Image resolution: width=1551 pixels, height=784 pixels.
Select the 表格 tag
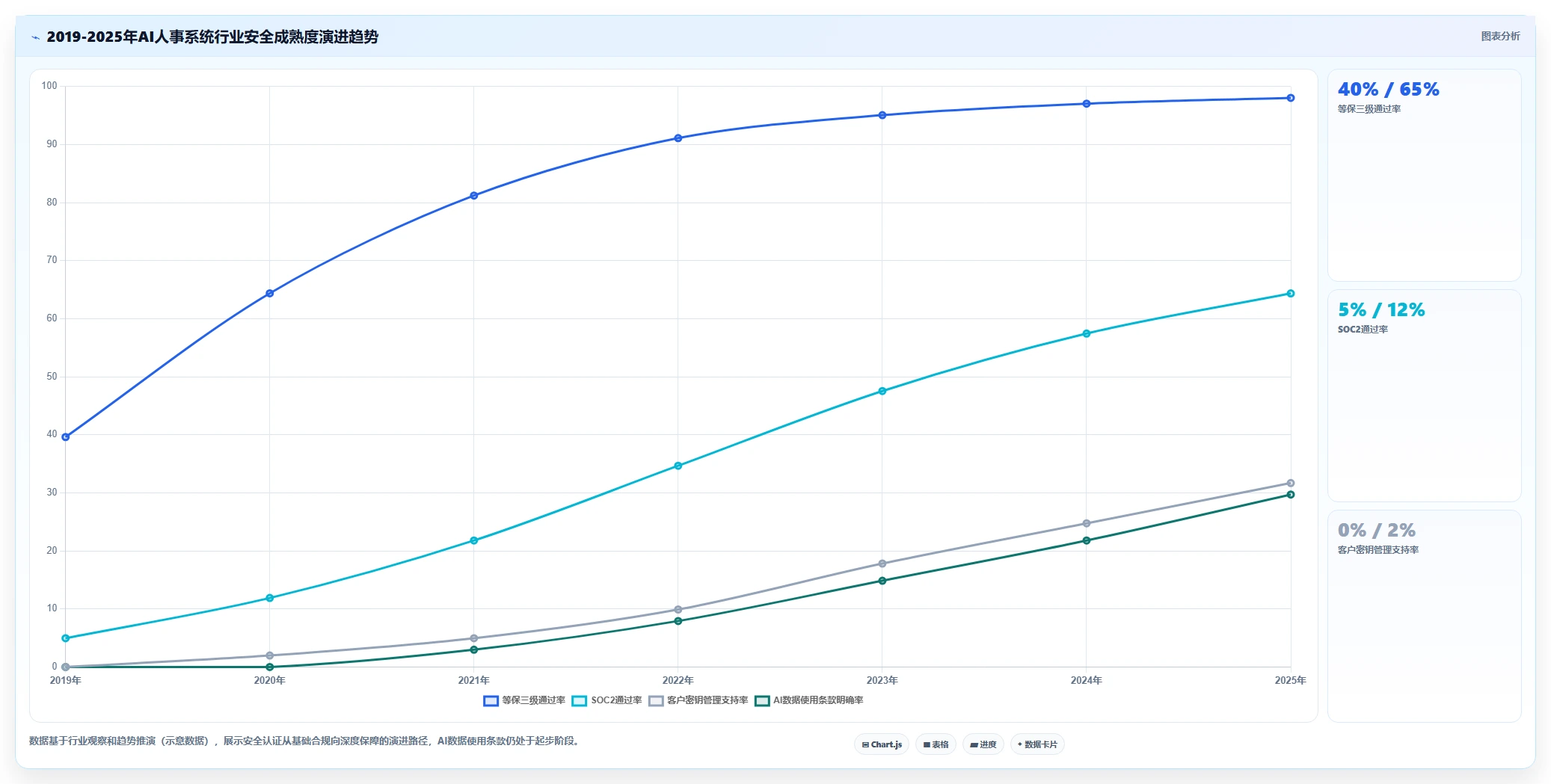pos(936,744)
